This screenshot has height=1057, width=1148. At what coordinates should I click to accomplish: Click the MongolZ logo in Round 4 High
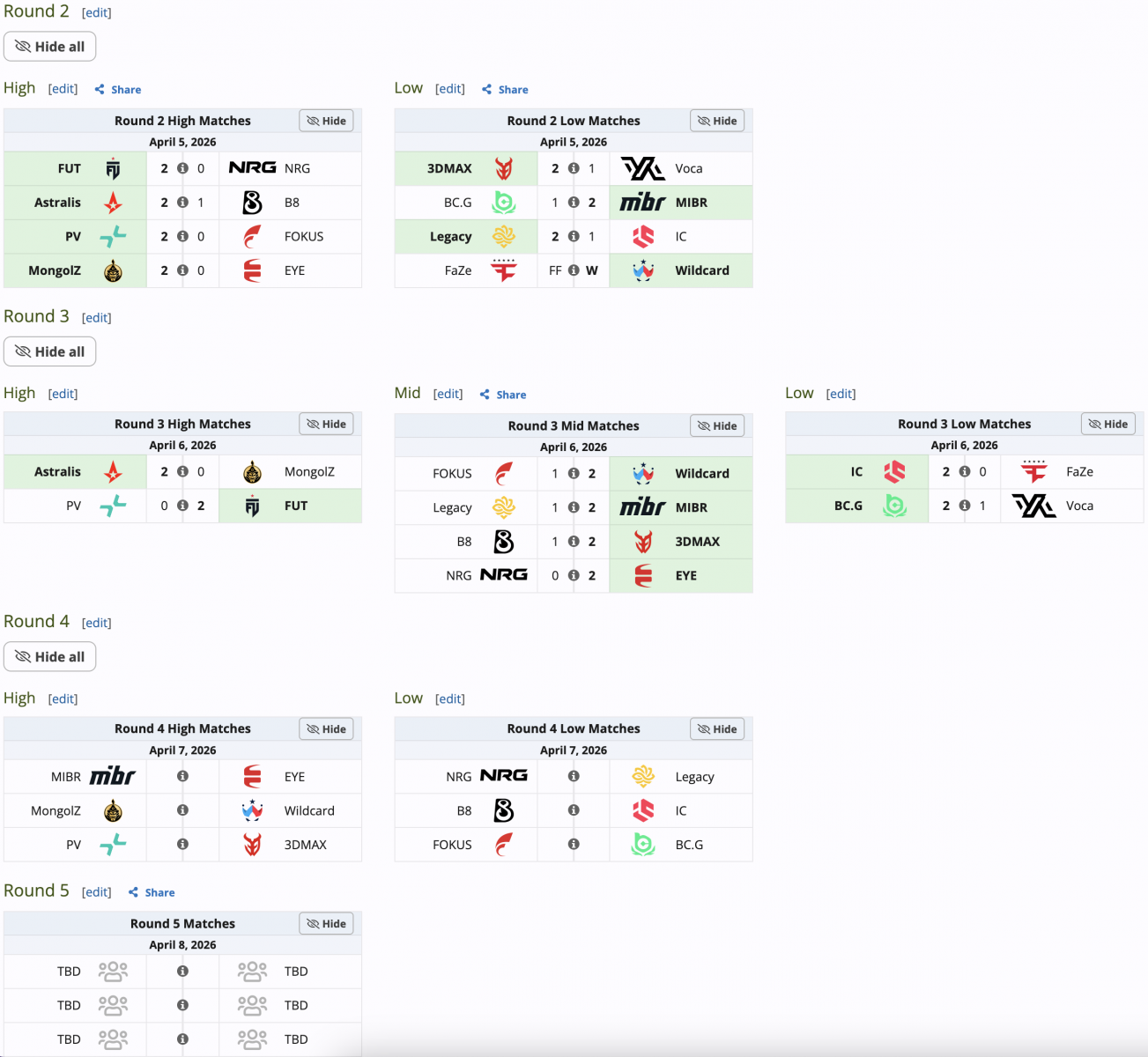[113, 810]
